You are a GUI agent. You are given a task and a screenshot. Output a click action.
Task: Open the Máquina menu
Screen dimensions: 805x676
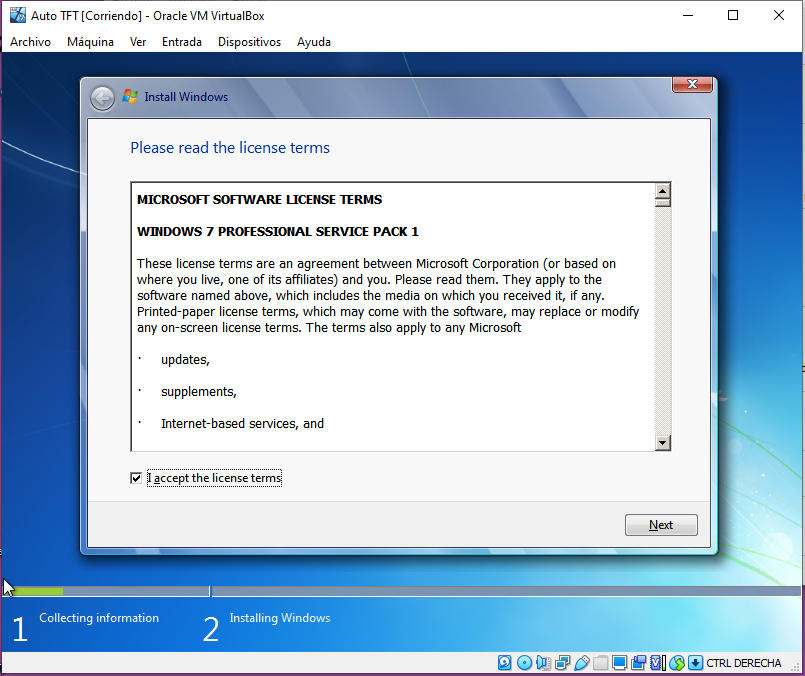[x=90, y=42]
